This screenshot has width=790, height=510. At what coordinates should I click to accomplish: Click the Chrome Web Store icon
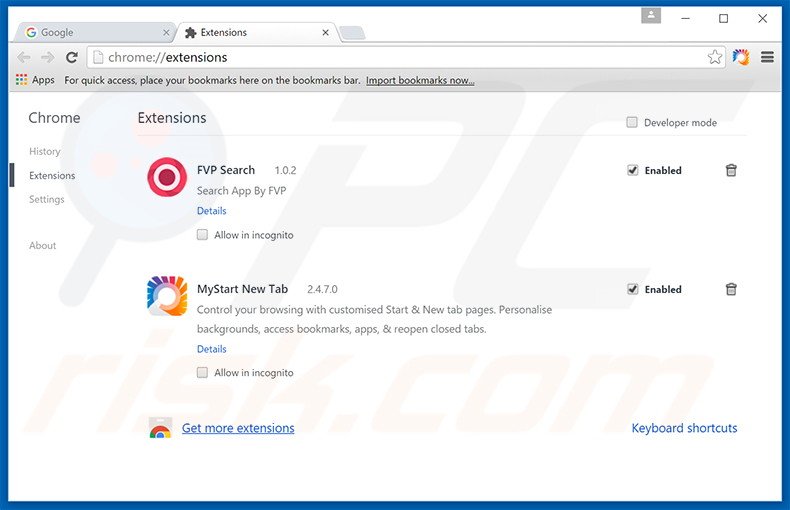click(x=161, y=428)
